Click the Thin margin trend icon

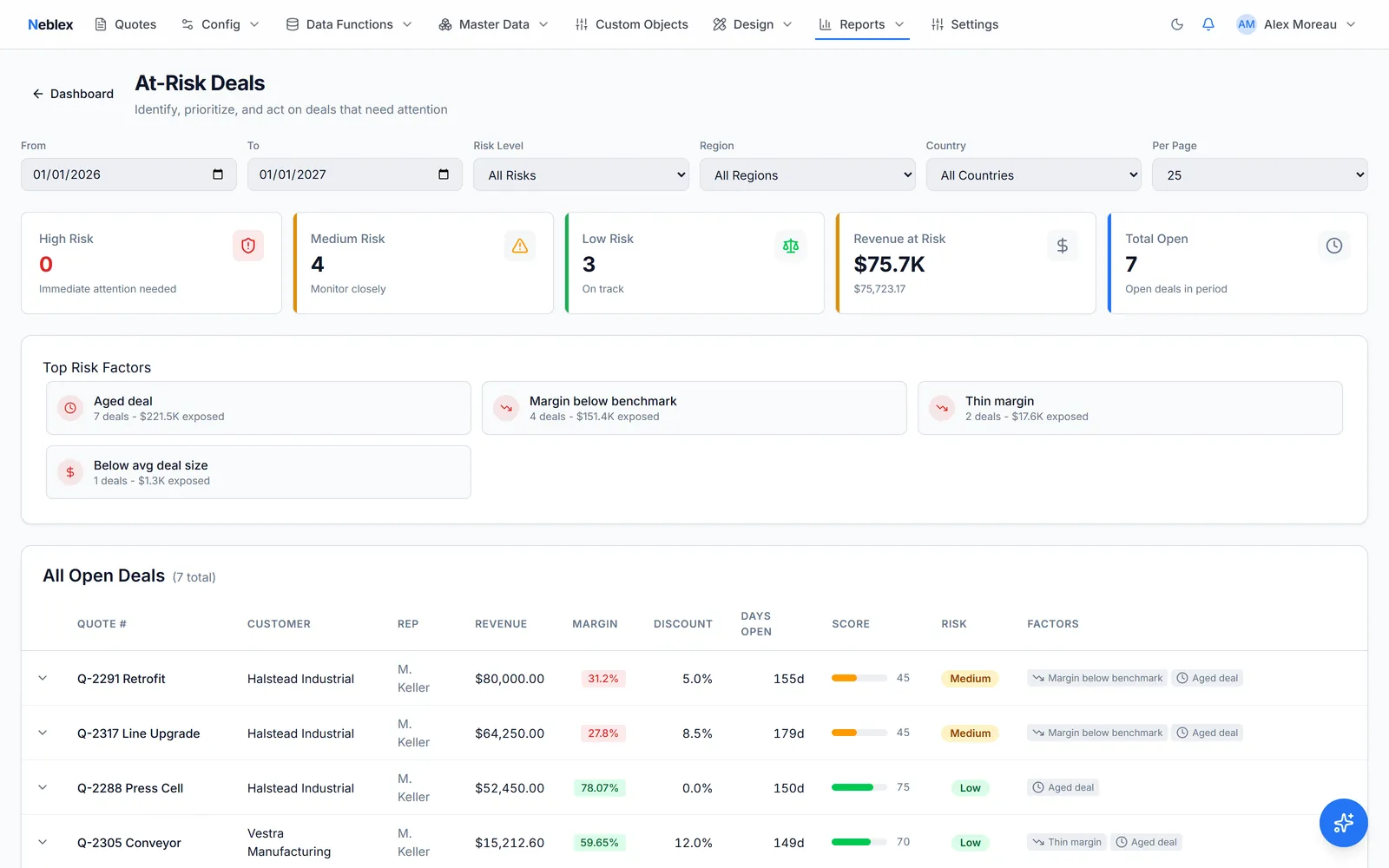(x=942, y=408)
